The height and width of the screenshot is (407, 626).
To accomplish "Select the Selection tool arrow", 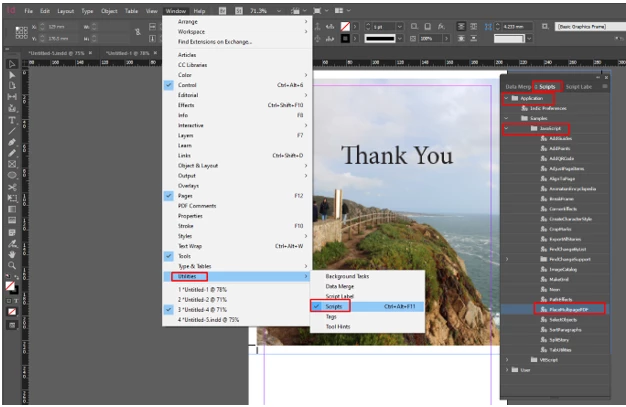I will [x=12, y=64].
